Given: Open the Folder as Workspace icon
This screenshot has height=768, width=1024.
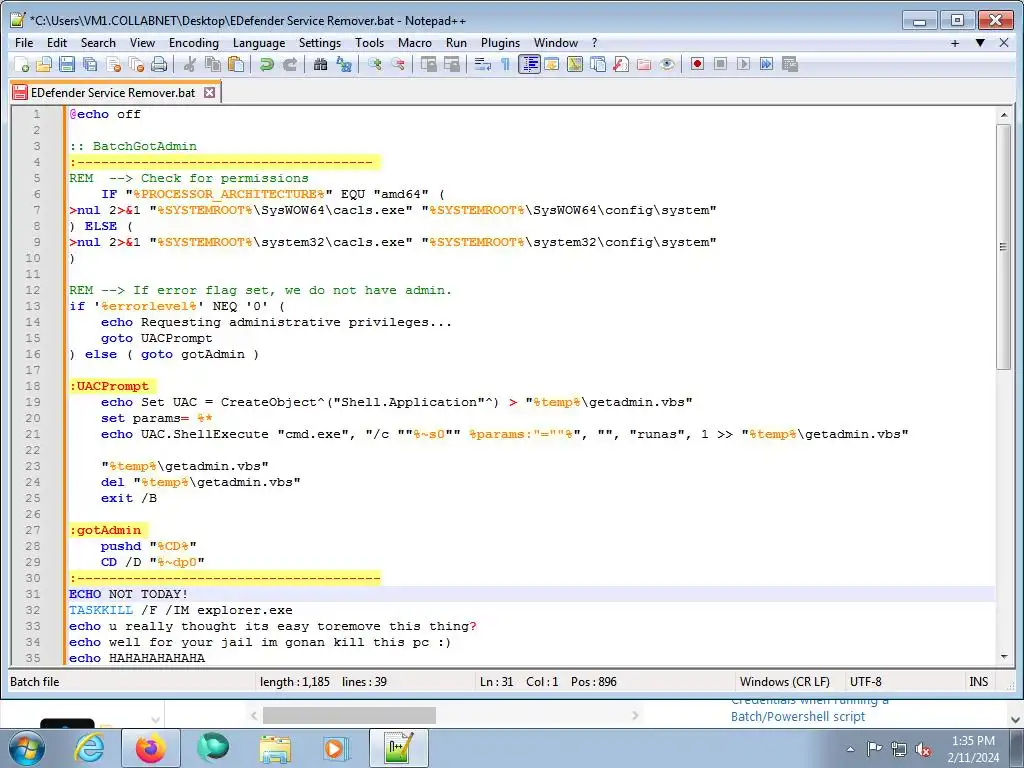Looking at the screenshot, I should [x=644, y=64].
